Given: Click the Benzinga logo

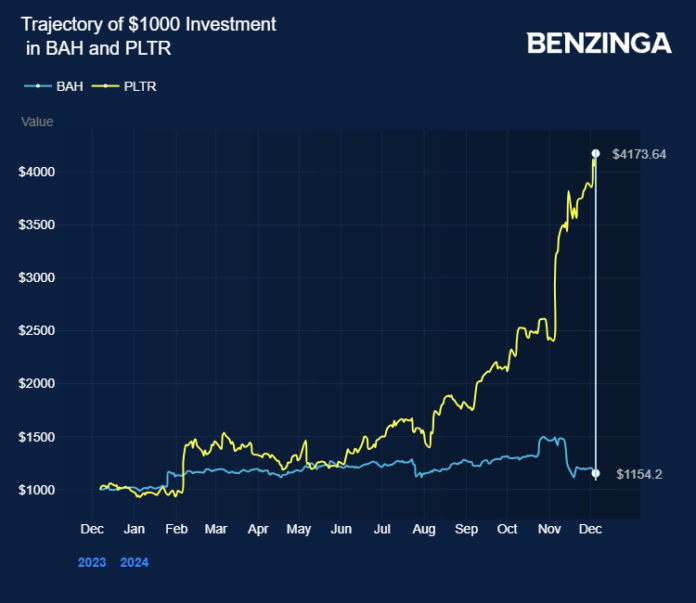Looking at the screenshot, I should tap(599, 42).
